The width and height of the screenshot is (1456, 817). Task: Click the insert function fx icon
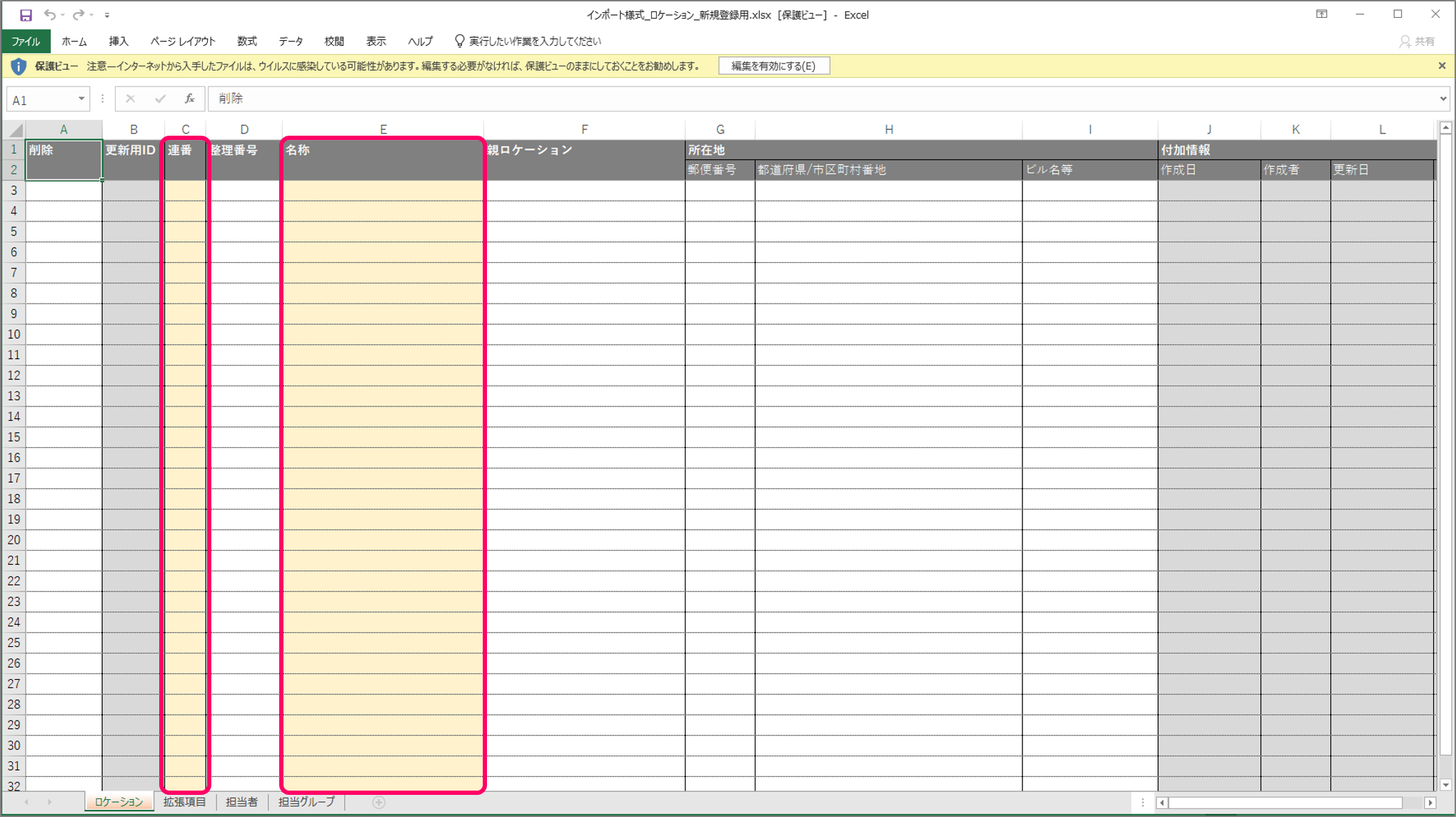[x=189, y=99]
